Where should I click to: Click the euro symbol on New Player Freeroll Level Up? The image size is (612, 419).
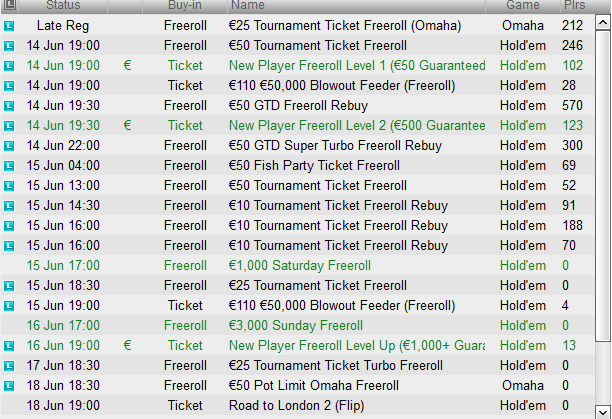[x=127, y=345]
